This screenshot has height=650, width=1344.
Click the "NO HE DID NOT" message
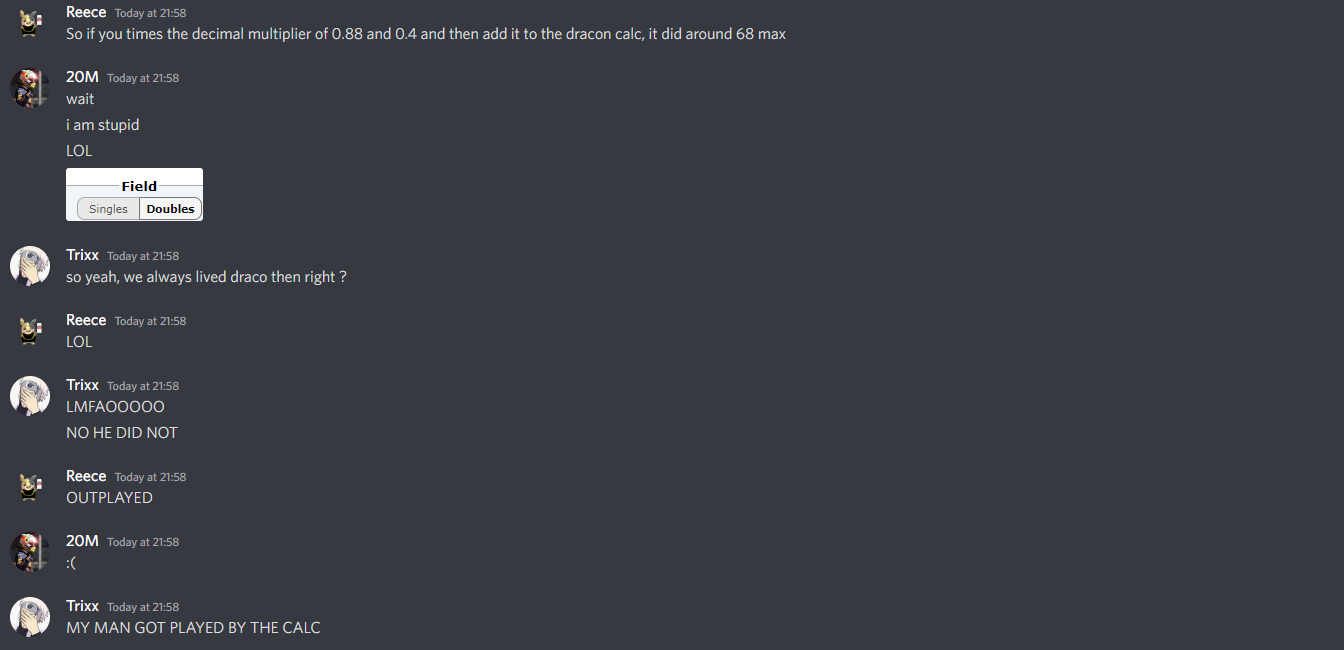(122, 433)
